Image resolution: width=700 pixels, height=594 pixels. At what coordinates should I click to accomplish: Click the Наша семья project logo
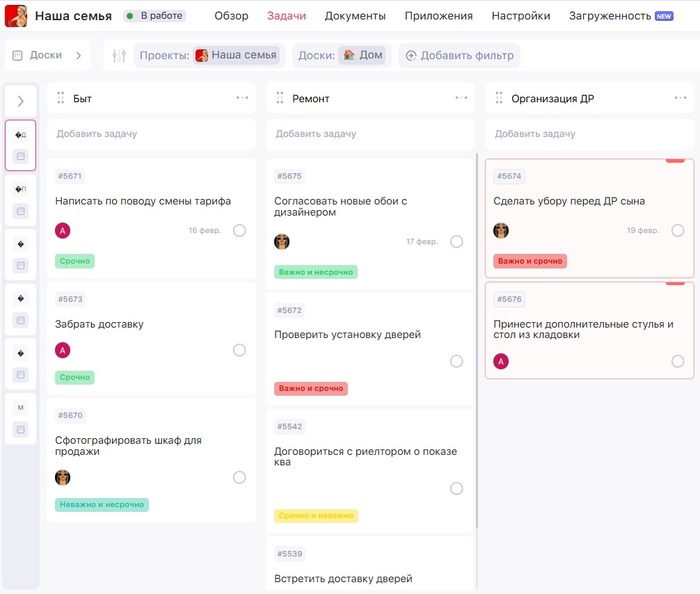pos(16,16)
